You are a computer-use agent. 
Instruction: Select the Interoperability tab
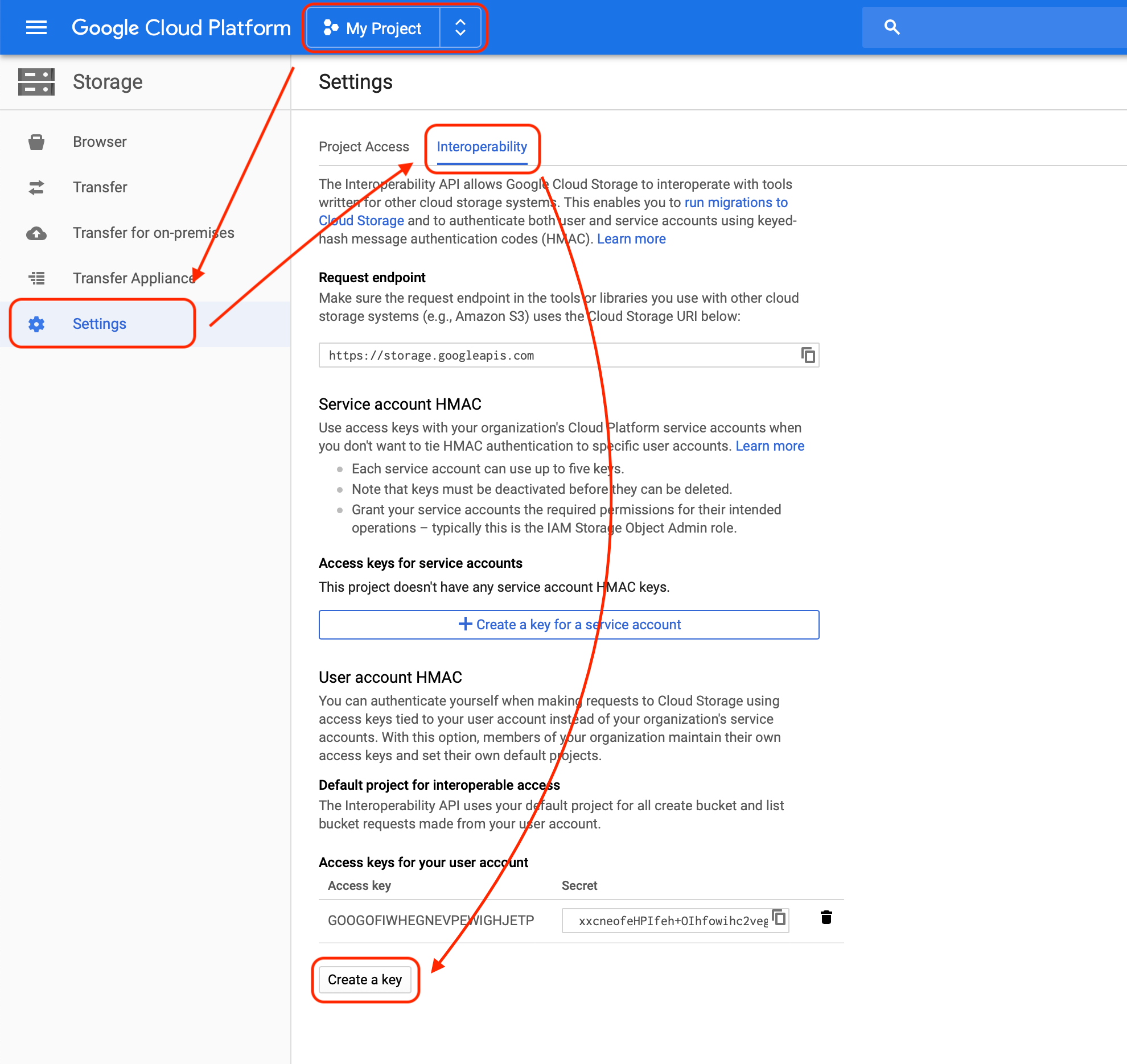coord(482,147)
